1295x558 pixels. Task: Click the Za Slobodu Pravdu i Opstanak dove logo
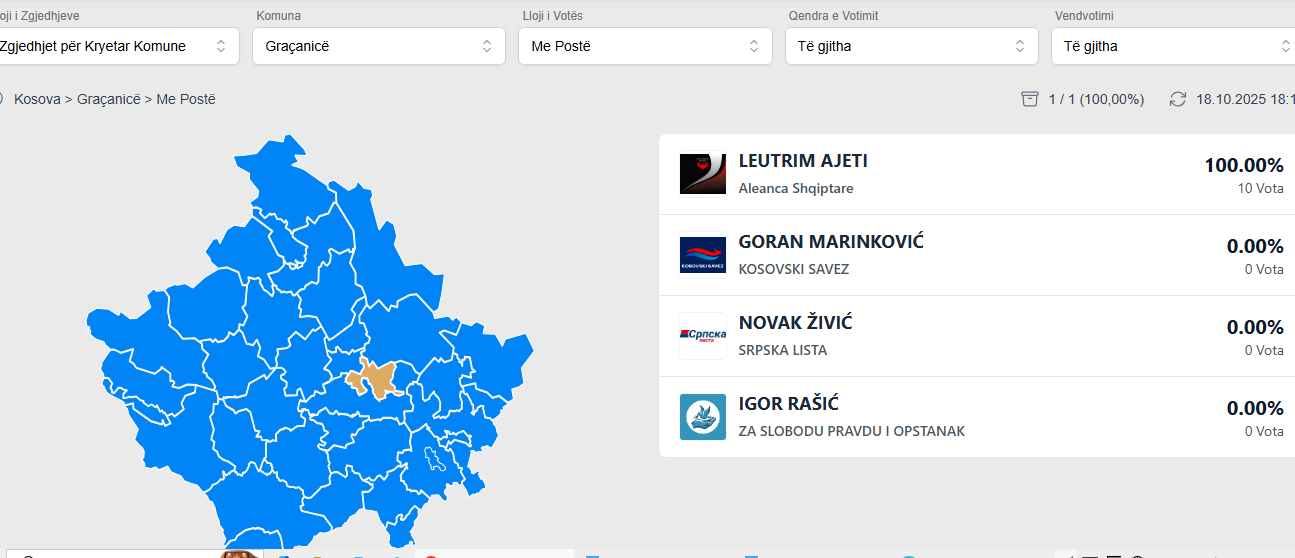tap(702, 417)
